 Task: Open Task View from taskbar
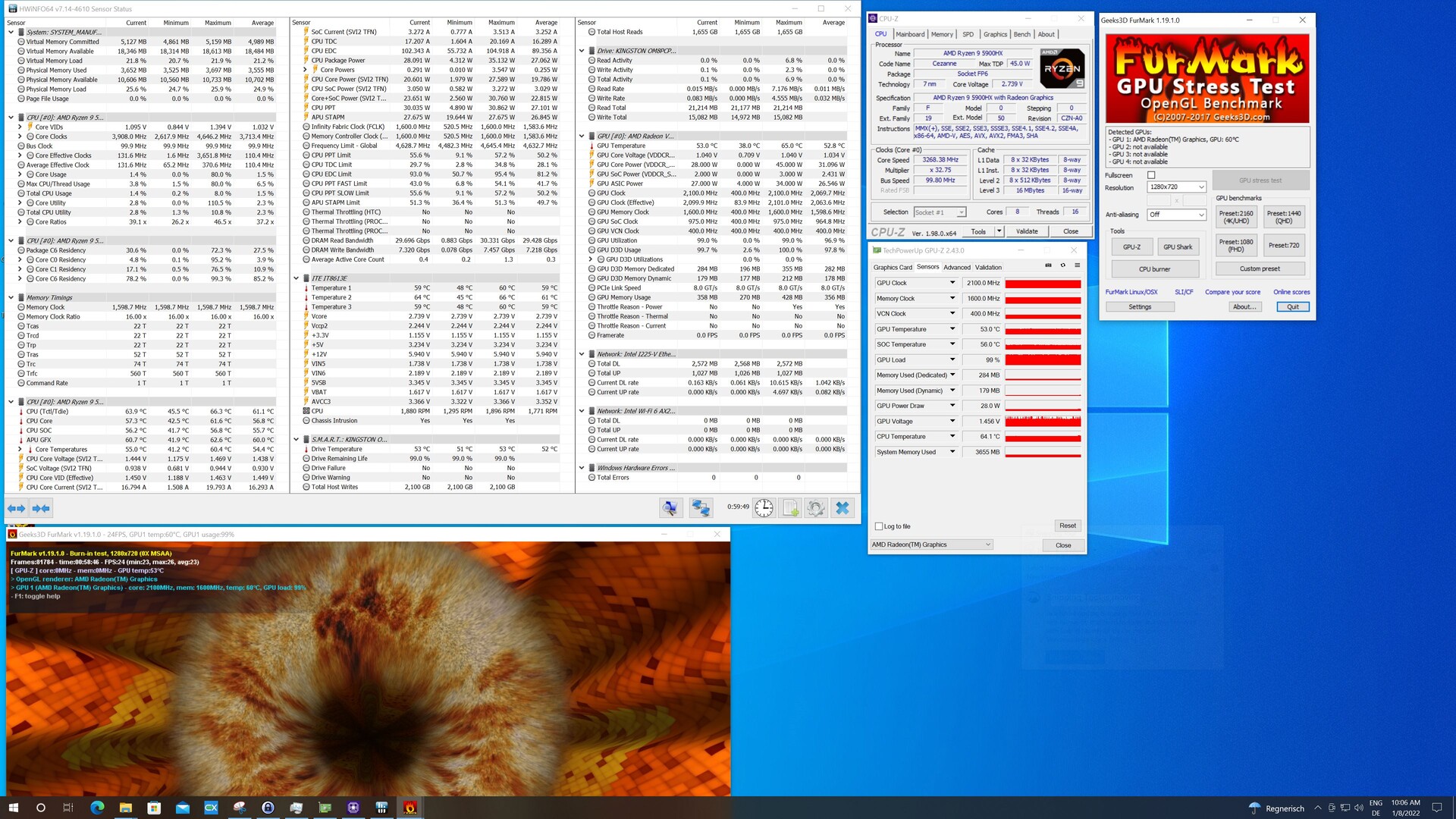68,808
